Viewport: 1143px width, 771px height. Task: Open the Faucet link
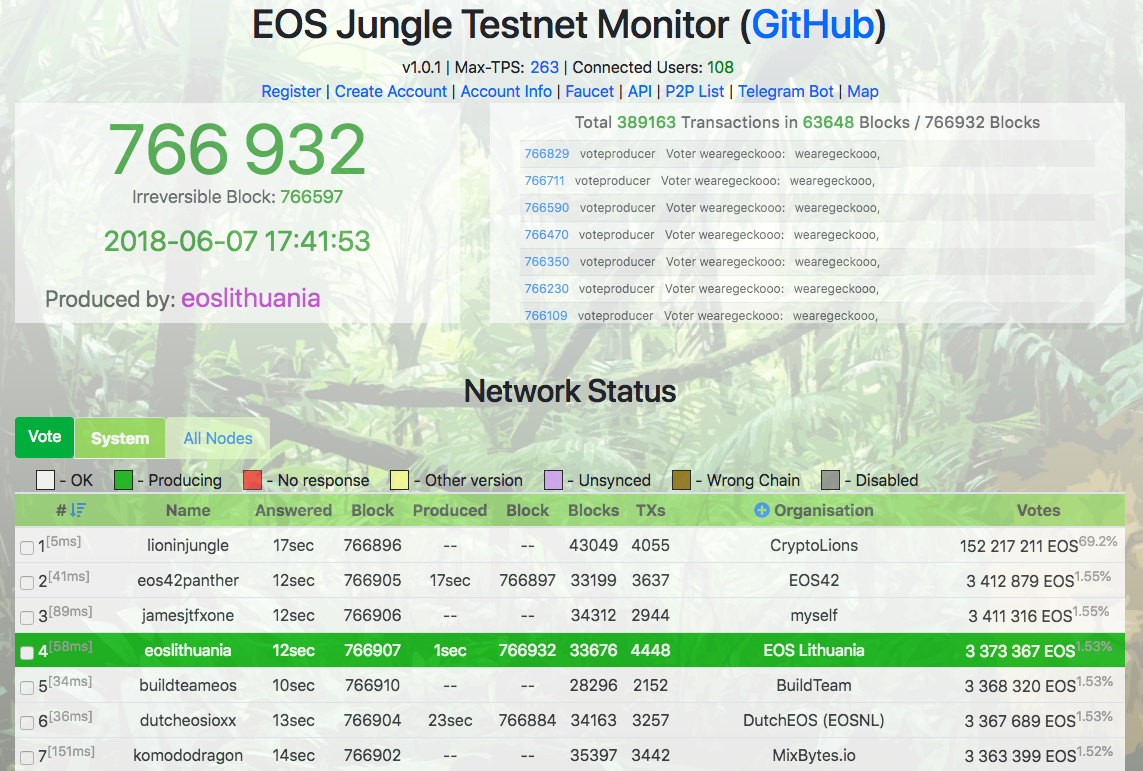coord(590,91)
